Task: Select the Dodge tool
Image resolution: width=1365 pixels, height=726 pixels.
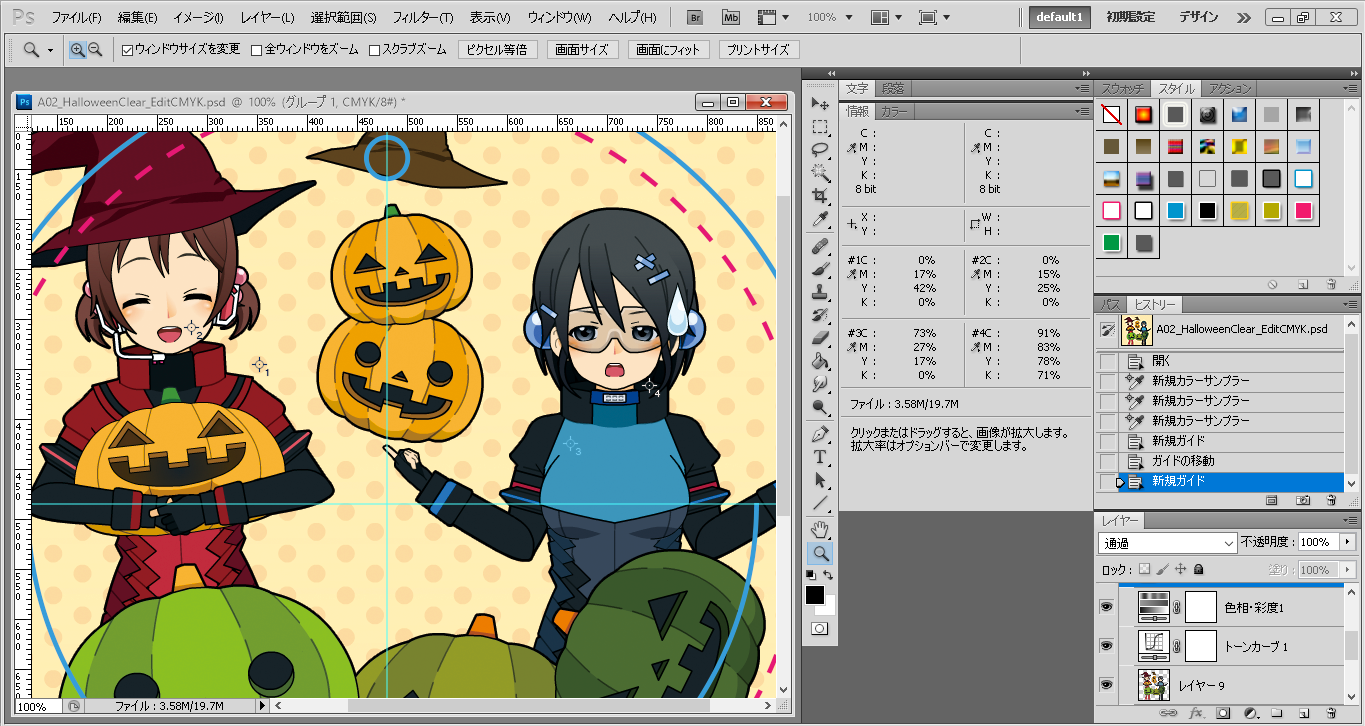Action: click(820, 407)
